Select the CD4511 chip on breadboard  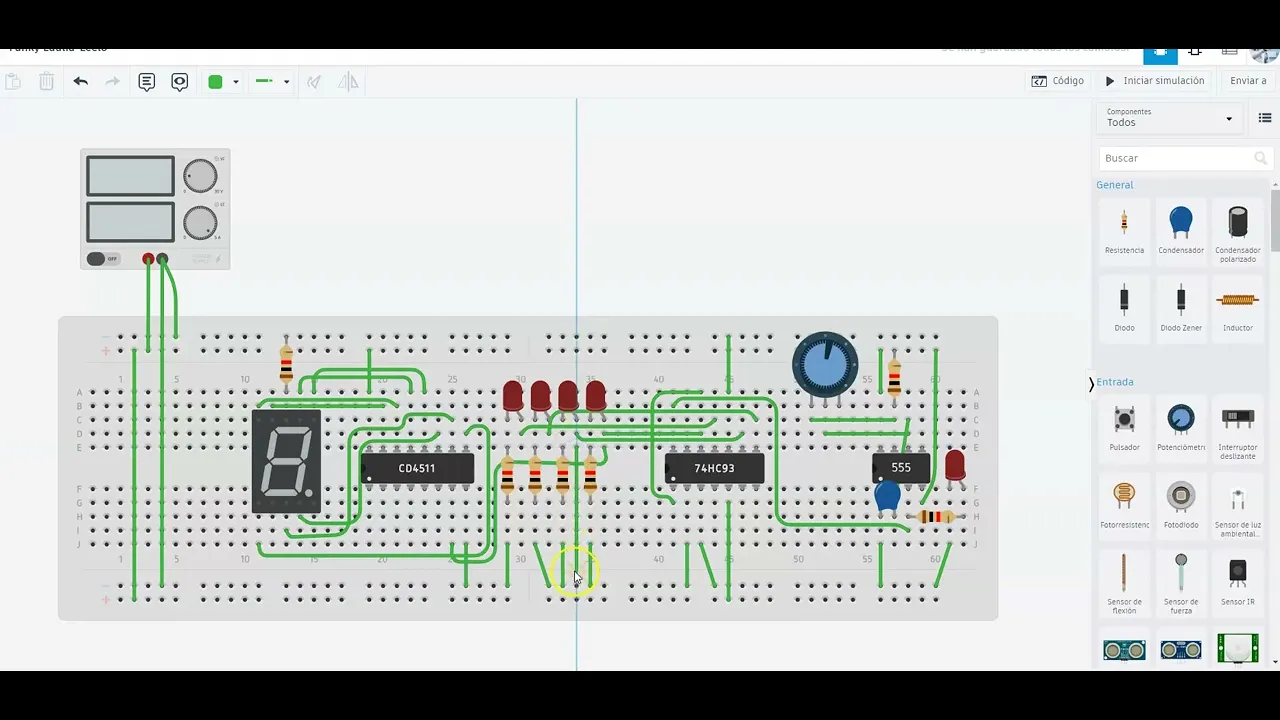pyautogui.click(x=417, y=468)
